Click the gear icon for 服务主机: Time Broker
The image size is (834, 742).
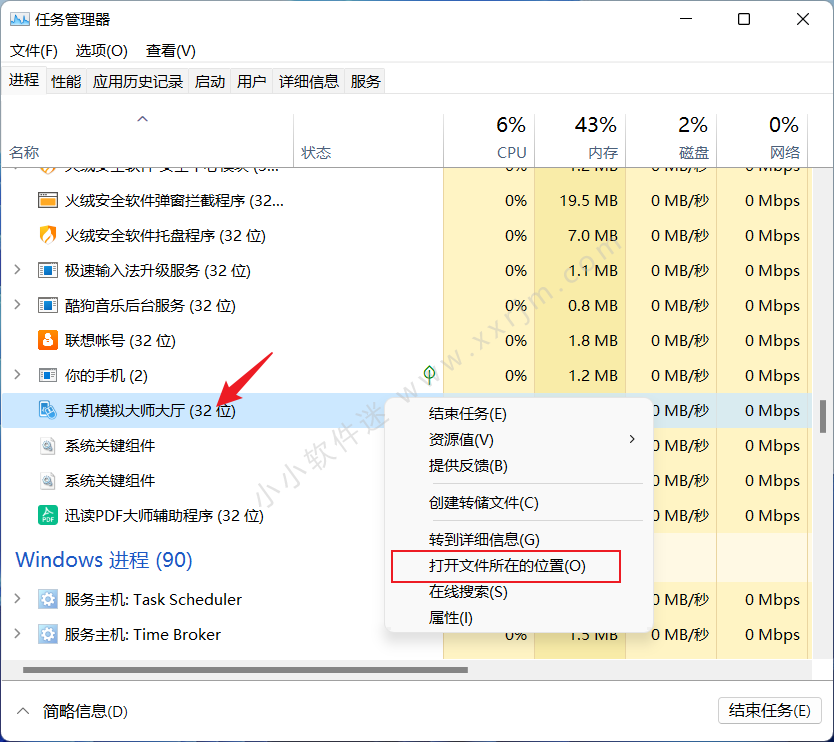48,635
